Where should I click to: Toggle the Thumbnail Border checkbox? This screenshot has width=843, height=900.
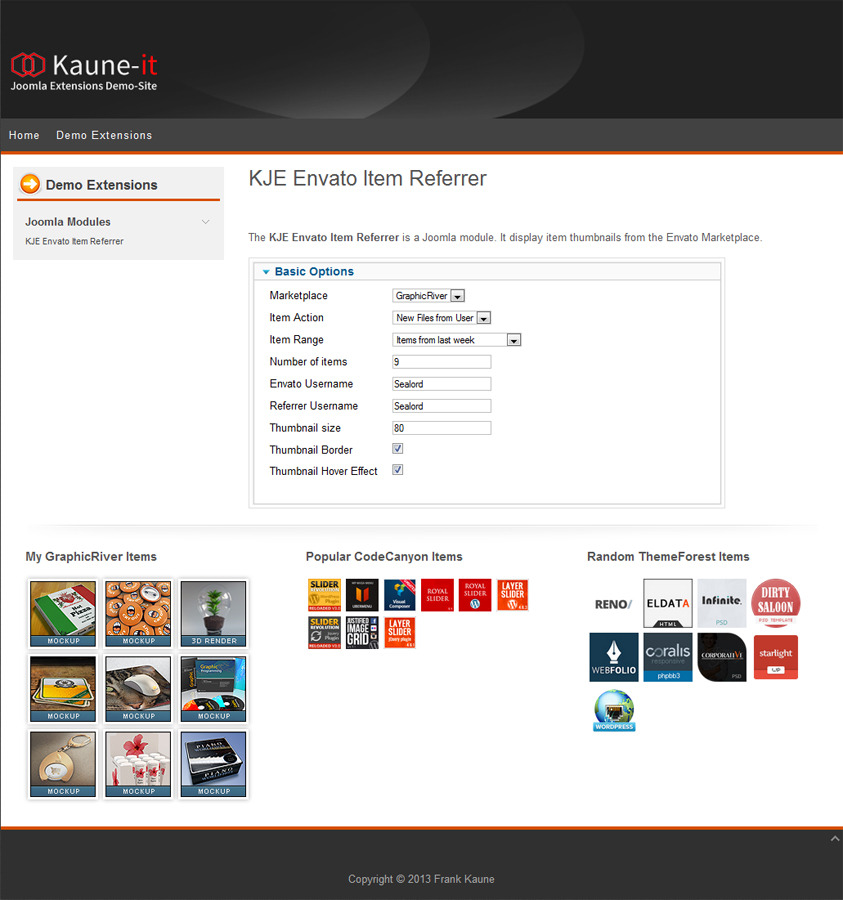tap(397, 448)
